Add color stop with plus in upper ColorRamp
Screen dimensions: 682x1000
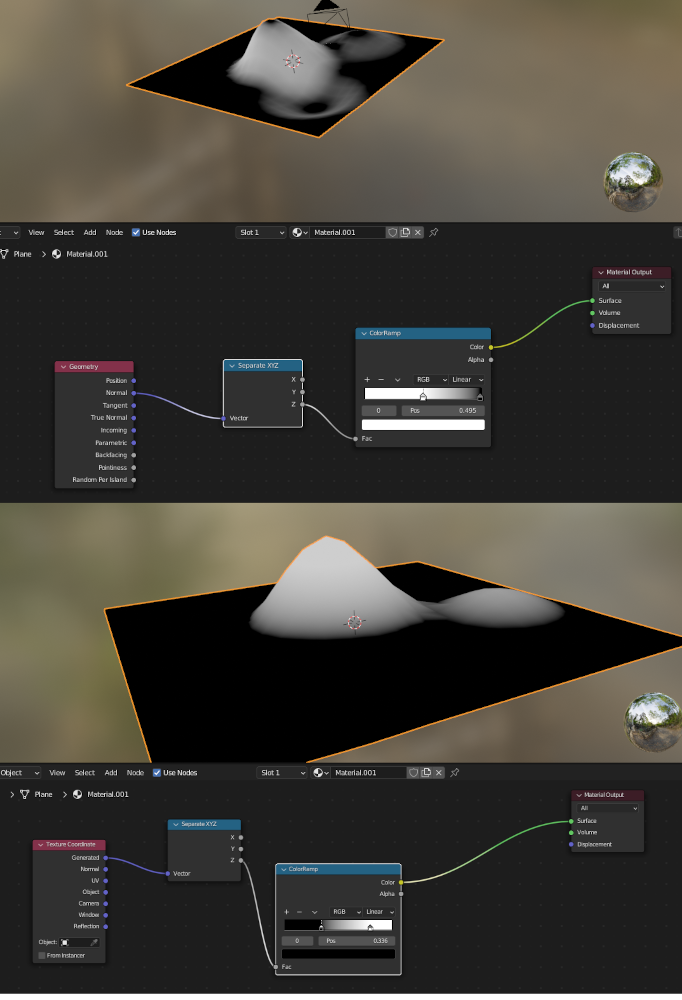point(367,379)
